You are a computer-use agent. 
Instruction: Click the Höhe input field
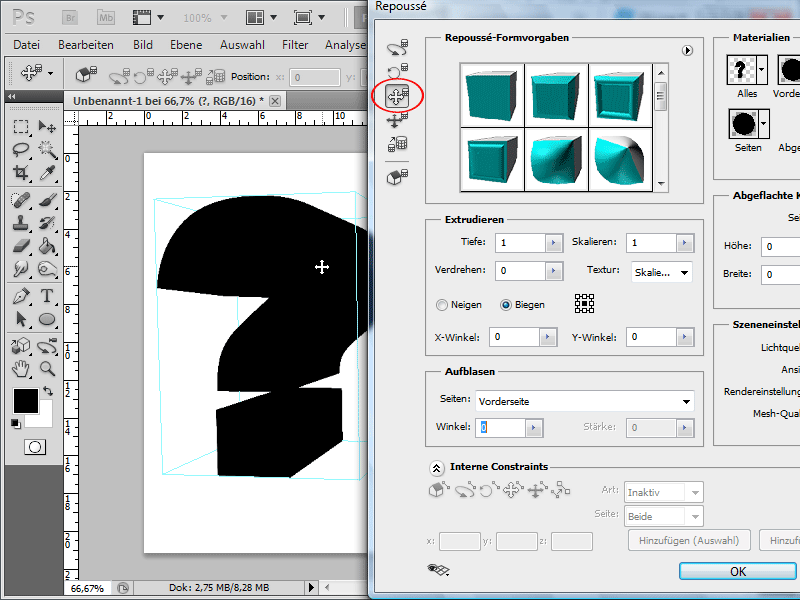(781, 246)
